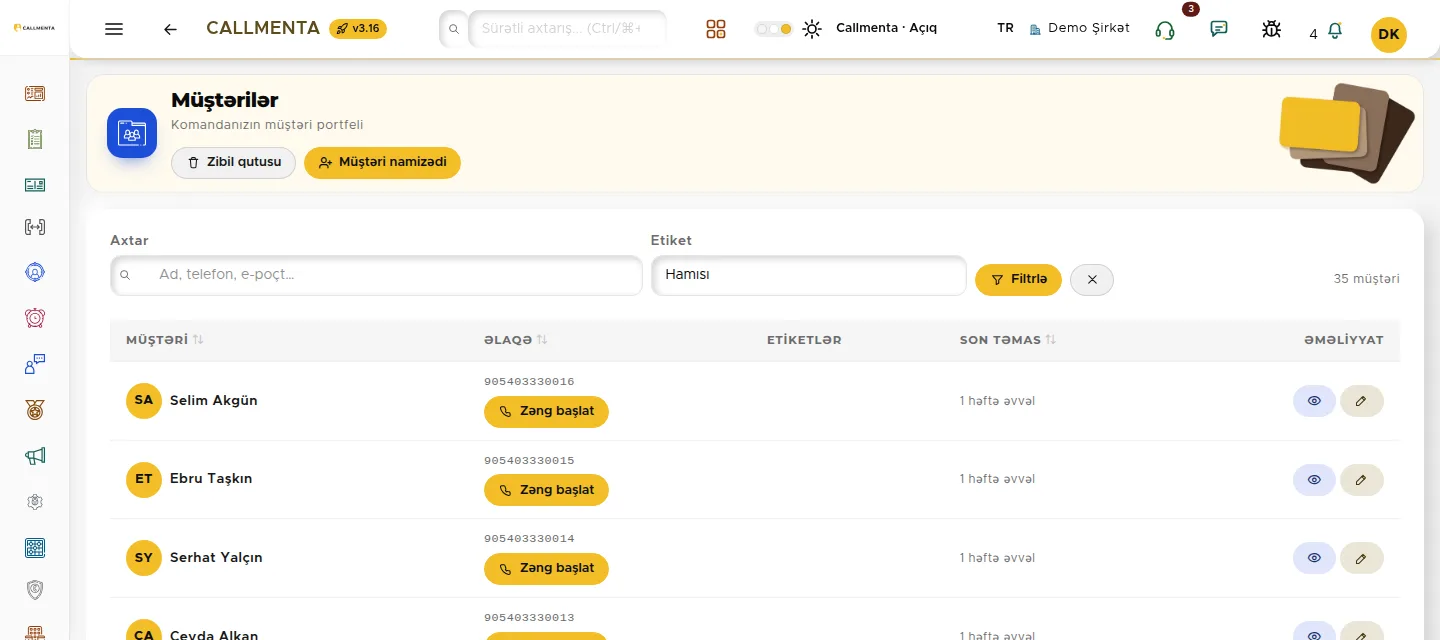Screen dimensions: 1440x640
Task: Click phone number 905403330014
Action: pyautogui.click(x=529, y=538)
